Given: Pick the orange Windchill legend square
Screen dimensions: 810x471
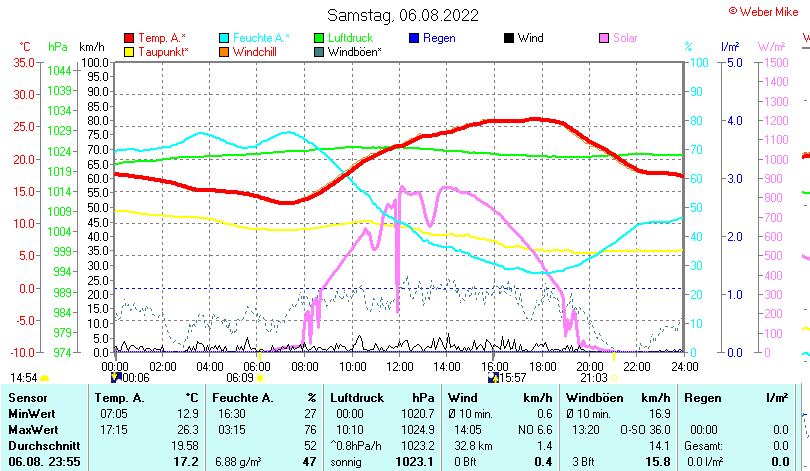Looking at the screenshot, I should 224,51.
